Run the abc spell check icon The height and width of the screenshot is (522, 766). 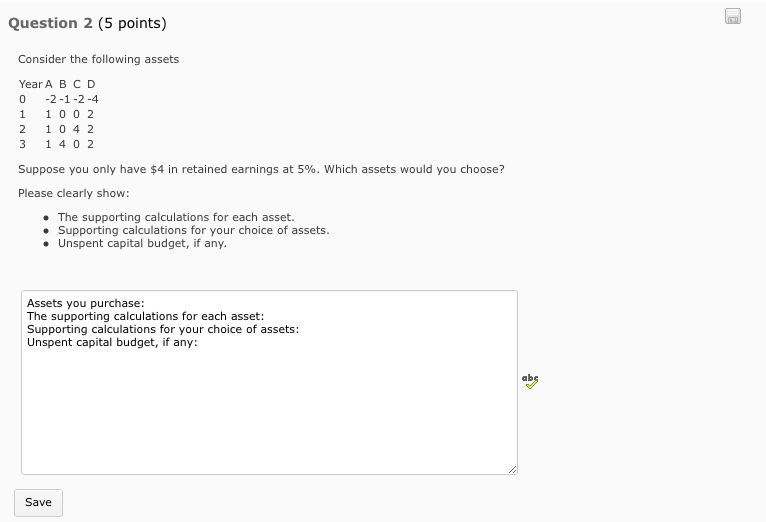530,381
